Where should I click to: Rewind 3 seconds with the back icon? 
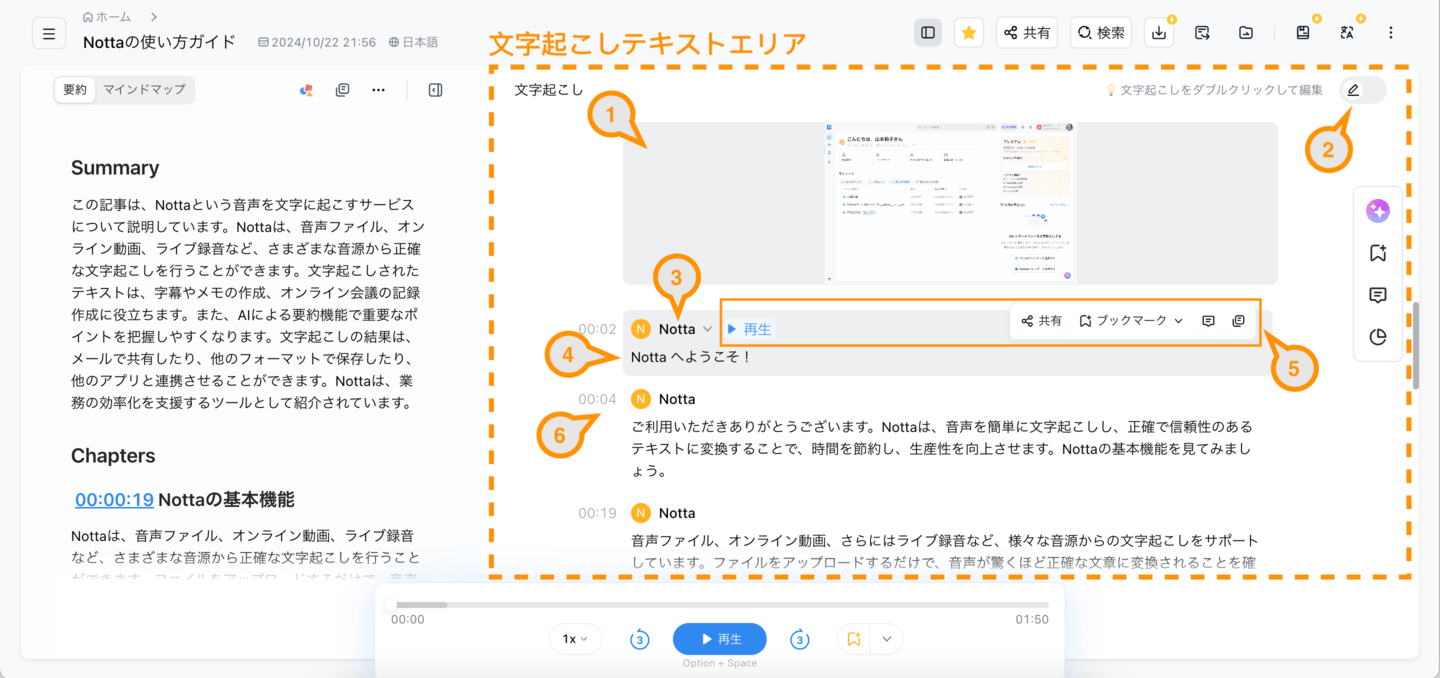point(640,639)
